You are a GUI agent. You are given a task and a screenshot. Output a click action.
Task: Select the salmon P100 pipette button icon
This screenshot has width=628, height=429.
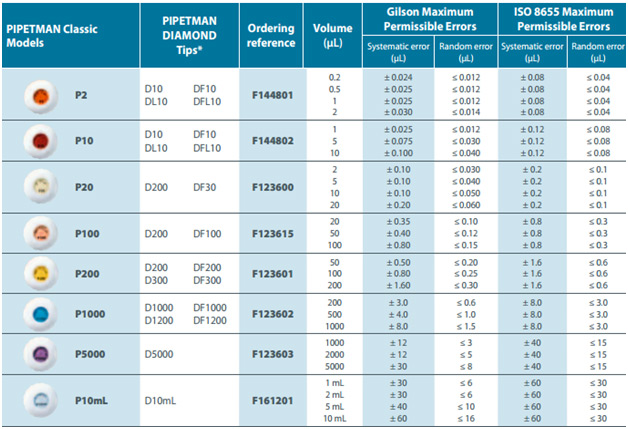pyautogui.click(x=43, y=232)
